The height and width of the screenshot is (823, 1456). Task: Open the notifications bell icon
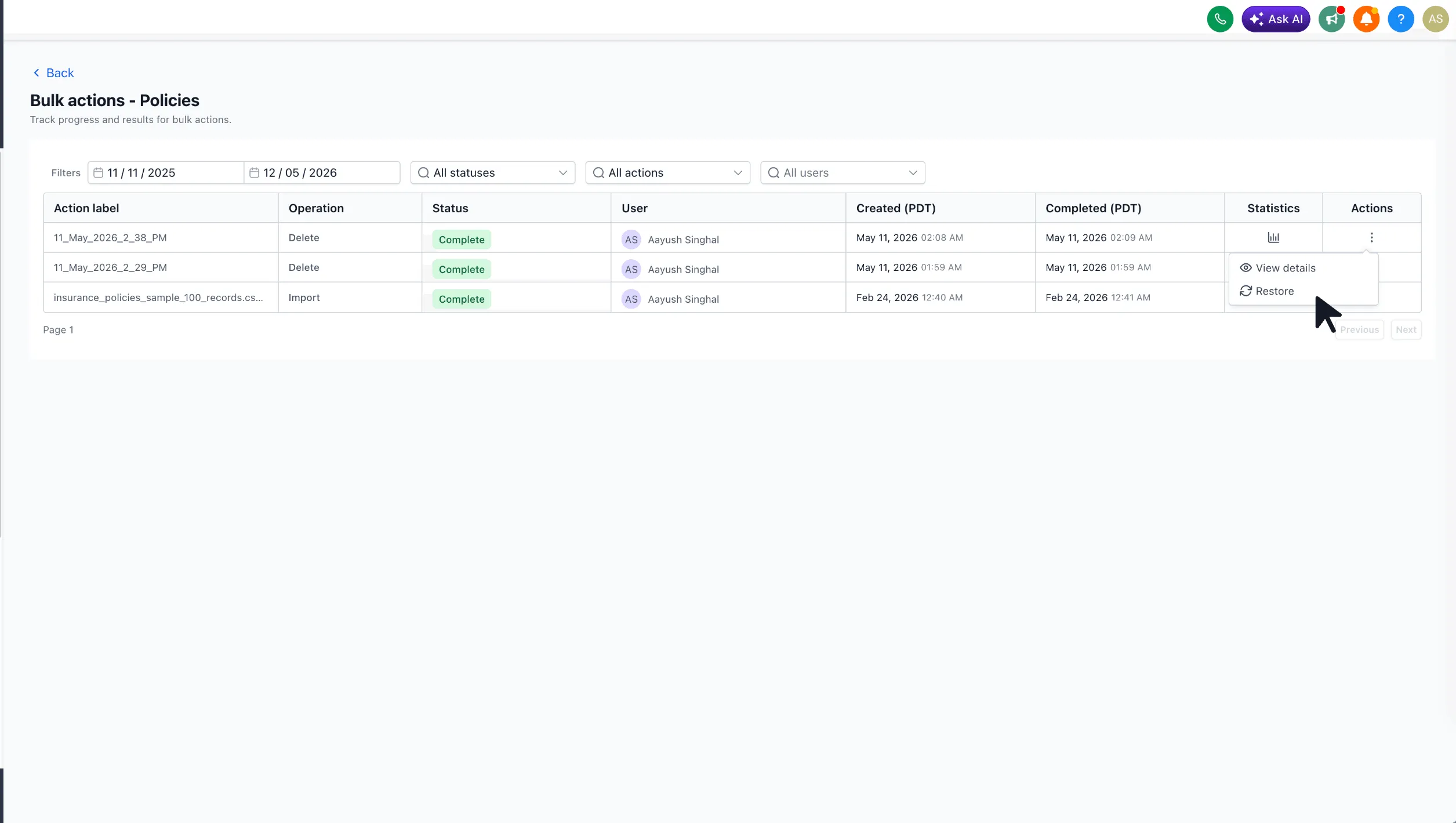pos(1366,19)
